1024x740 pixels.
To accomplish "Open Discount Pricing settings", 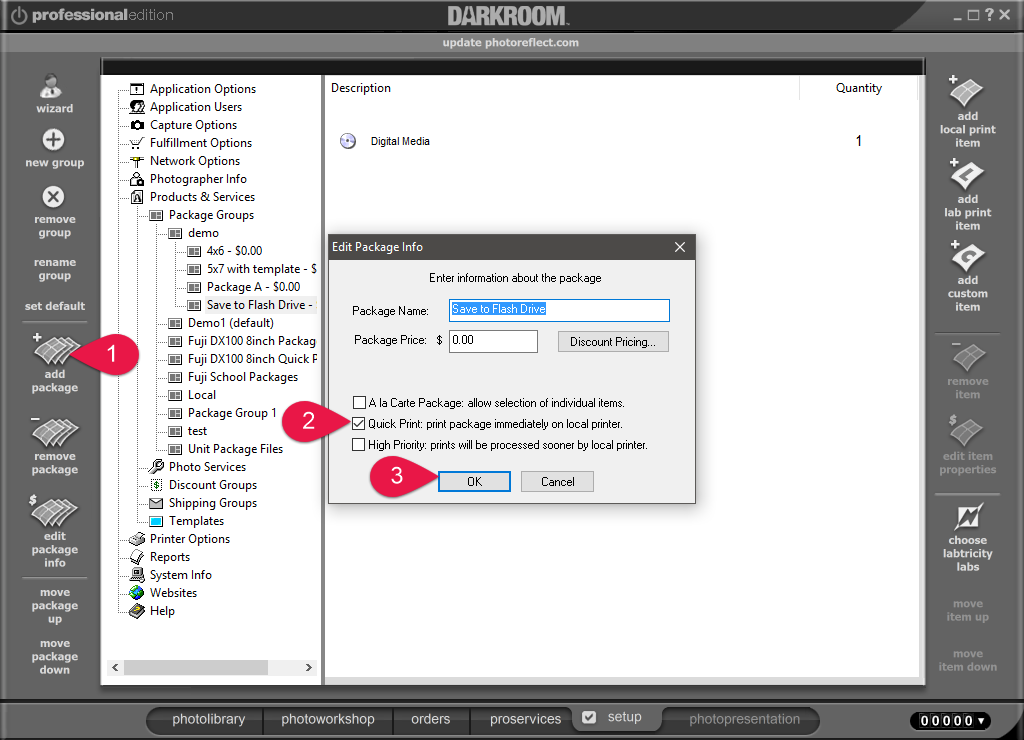I will pos(613,342).
